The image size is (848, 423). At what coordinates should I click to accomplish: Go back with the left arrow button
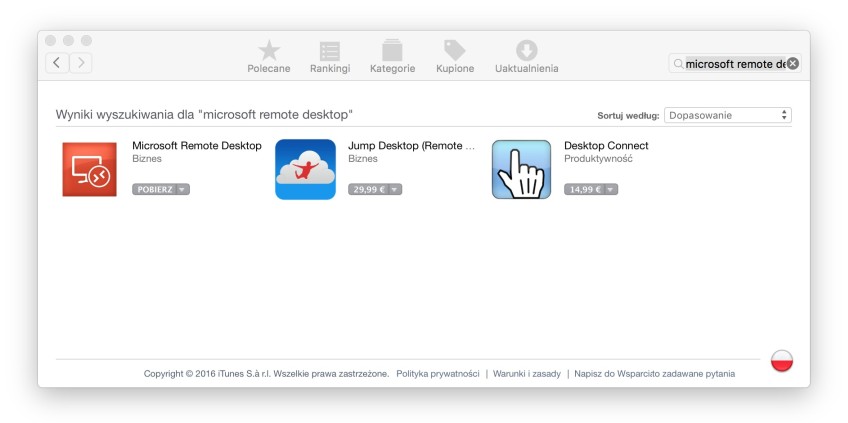tap(57, 63)
